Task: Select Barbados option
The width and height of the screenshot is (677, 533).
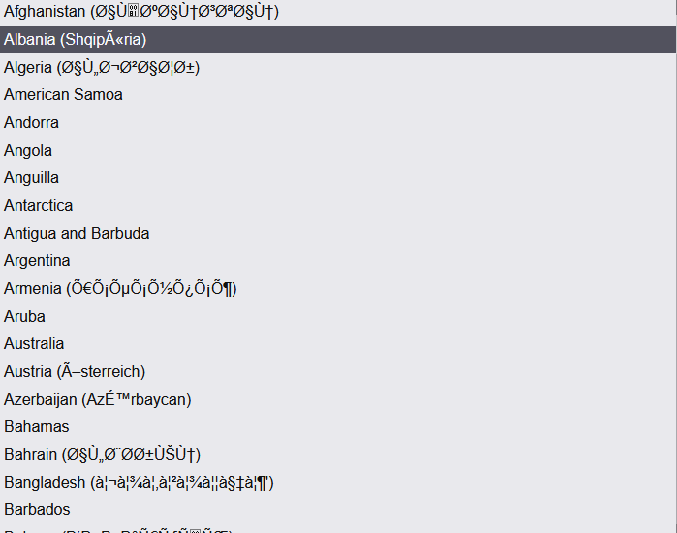Action: coord(338,510)
